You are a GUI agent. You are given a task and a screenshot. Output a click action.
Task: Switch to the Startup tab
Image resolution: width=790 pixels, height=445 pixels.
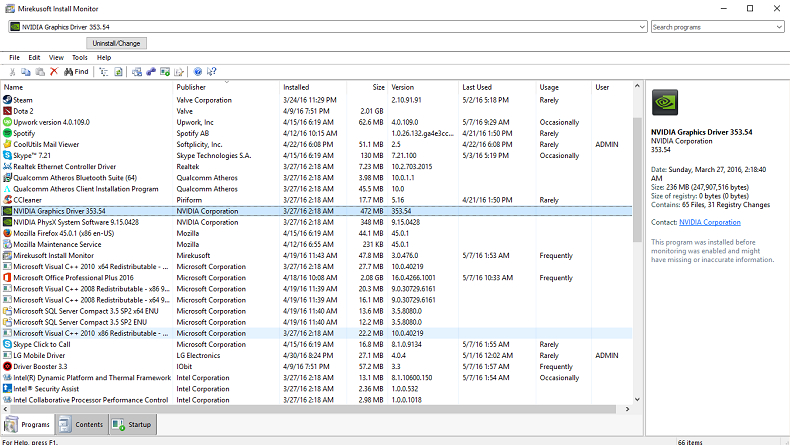(x=133, y=424)
